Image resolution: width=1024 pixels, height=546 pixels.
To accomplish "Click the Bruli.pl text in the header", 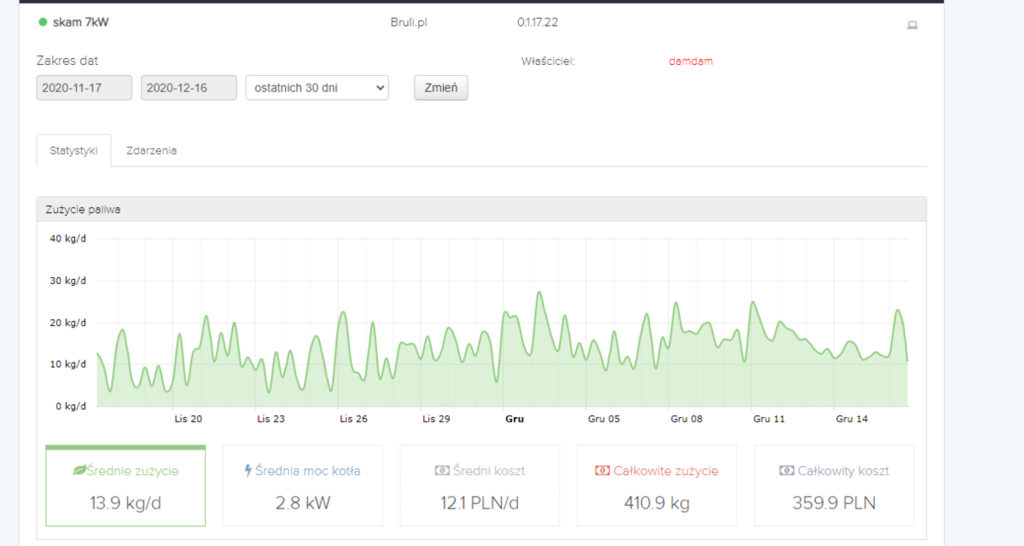I will 411,22.
